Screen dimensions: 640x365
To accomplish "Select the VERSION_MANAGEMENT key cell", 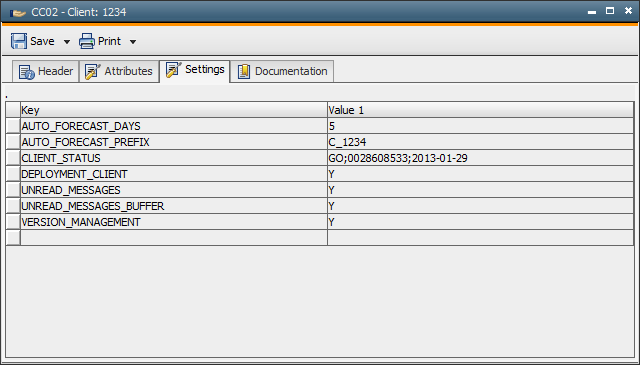I will pos(174,222).
